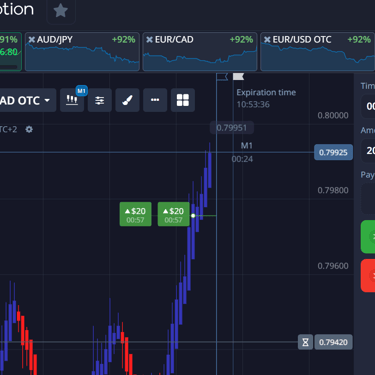This screenshot has width=375, height=375.
Task: Click the hourglass icon at 0.79420
Action: tap(305, 342)
